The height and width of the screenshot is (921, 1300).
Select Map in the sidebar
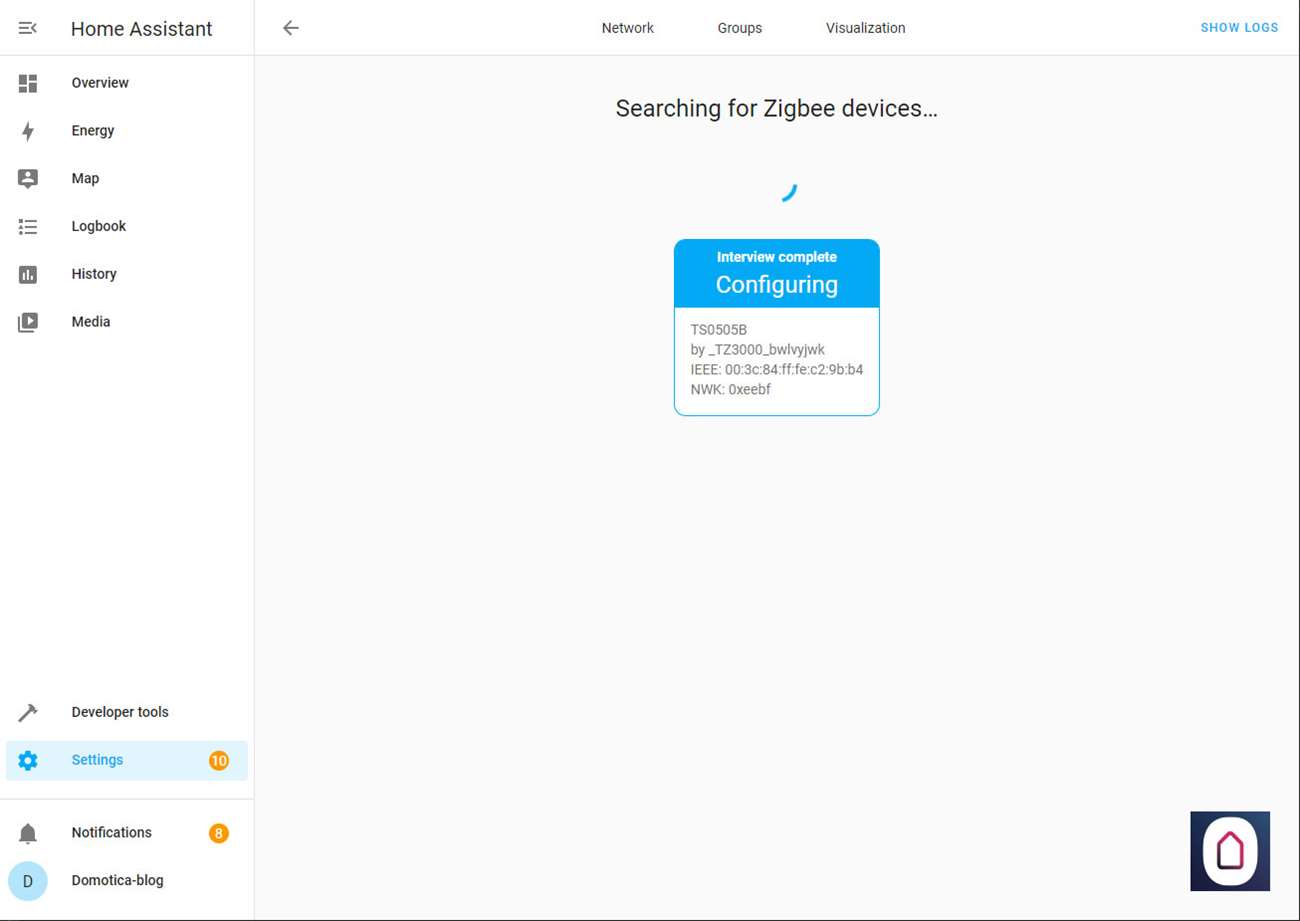[x=127, y=179]
